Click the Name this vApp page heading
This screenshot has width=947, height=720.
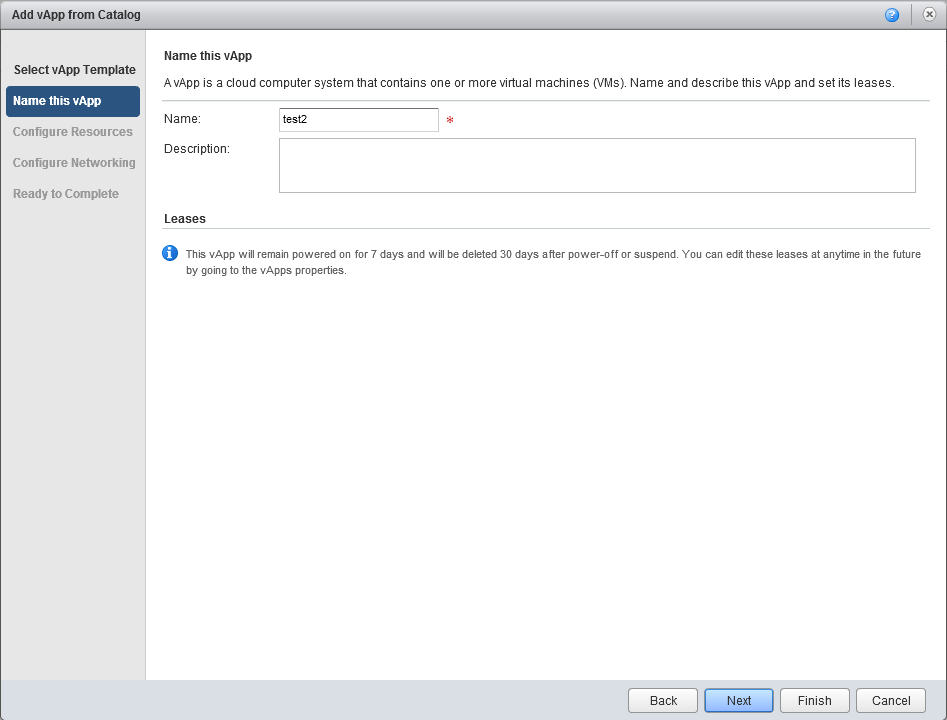[x=208, y=56]
